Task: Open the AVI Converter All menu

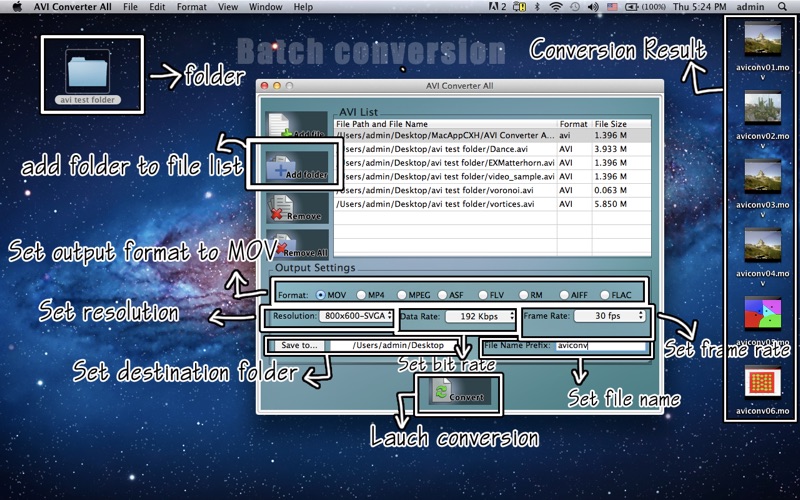Action: coord(72,7)
